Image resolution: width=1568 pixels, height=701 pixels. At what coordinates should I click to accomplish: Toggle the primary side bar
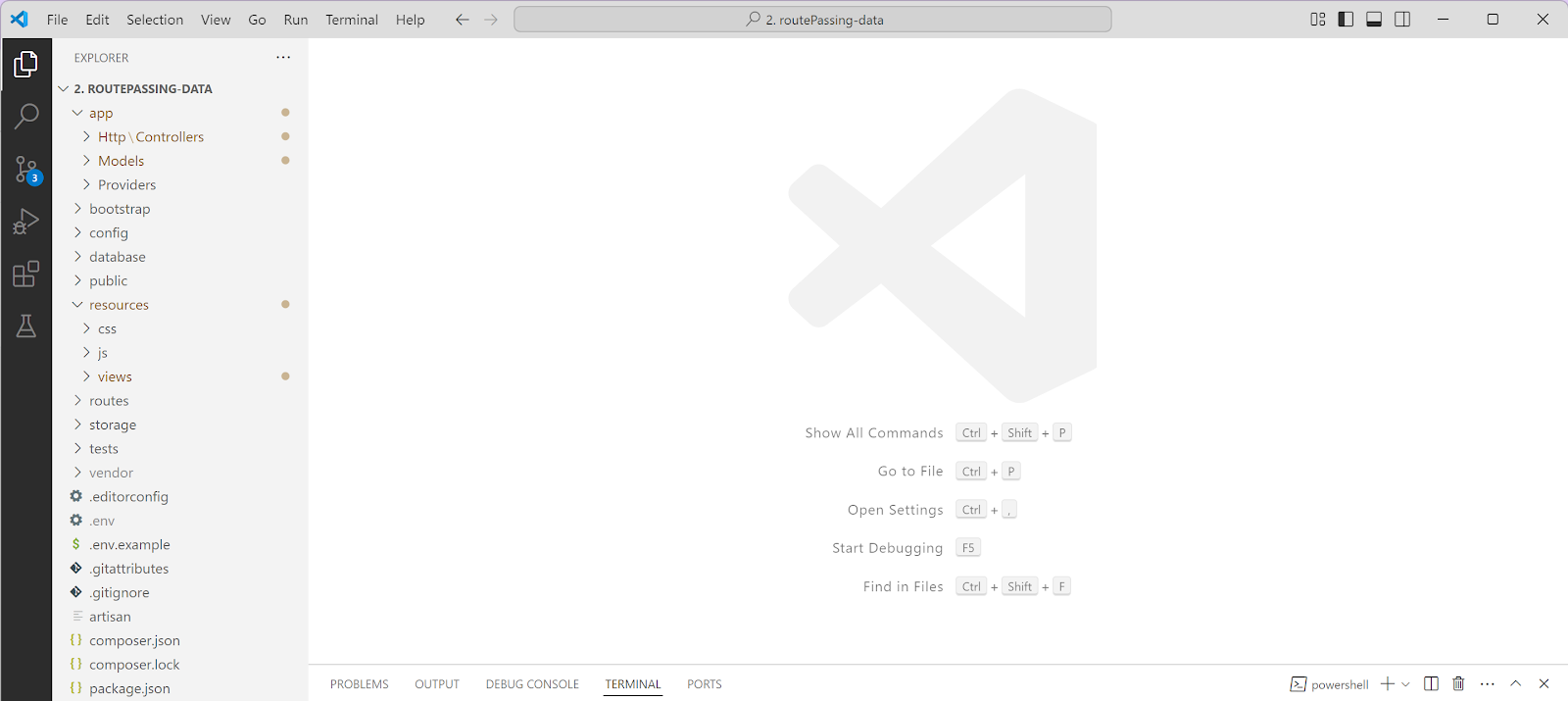tap(1346, 20)
